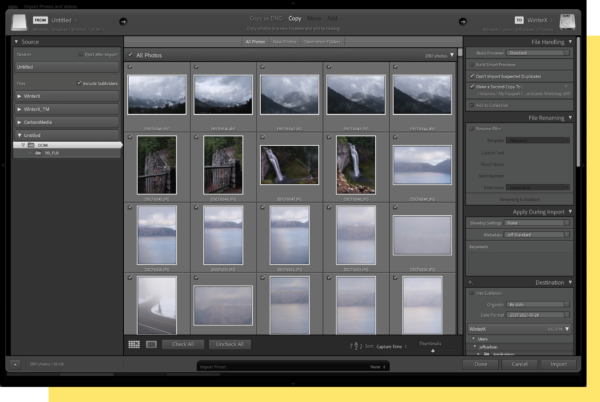Enable Build Smart Previews

pos(472,65)
